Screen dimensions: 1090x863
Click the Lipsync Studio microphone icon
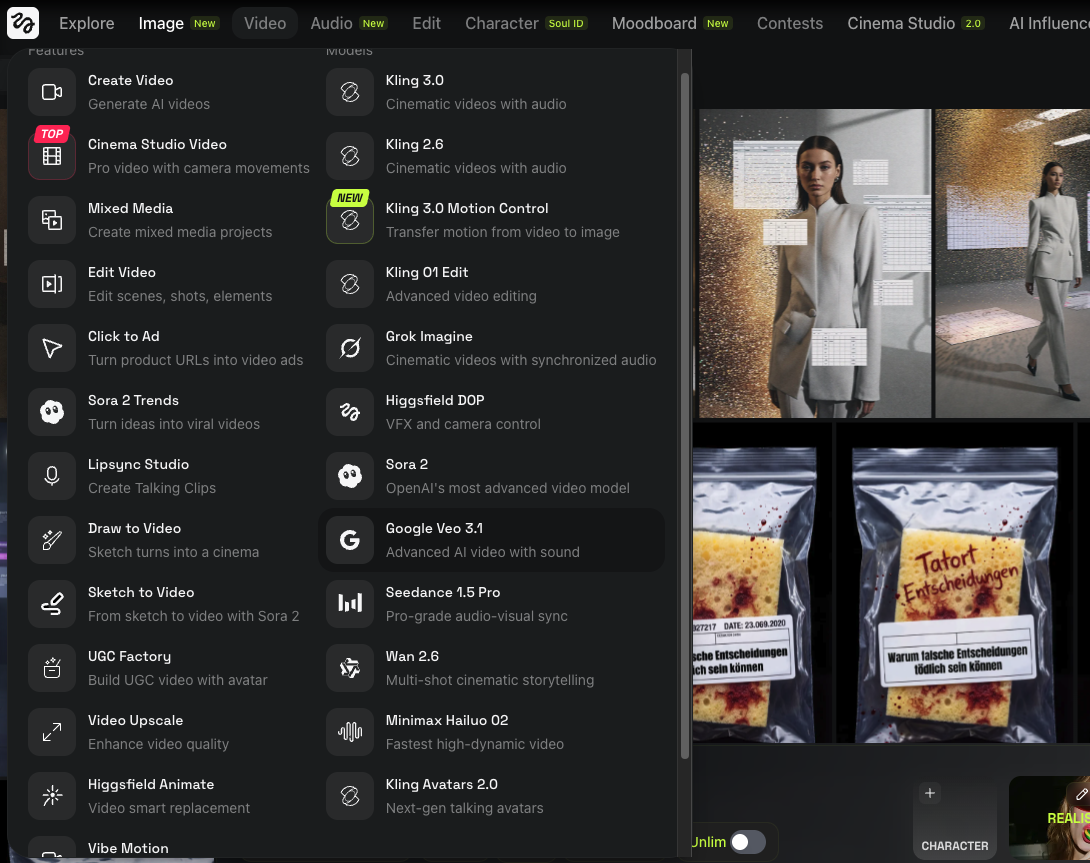tap(52, 476)
